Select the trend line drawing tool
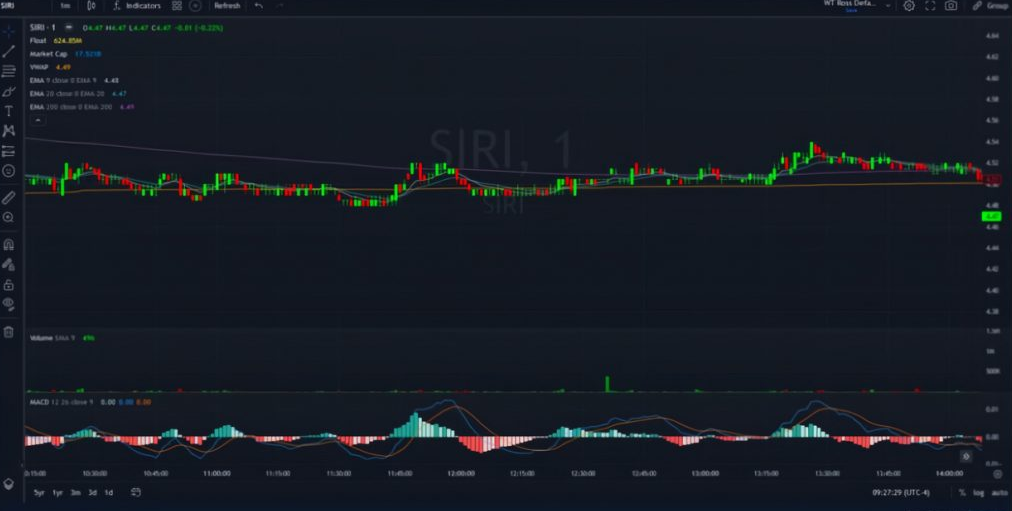 pyautogui.click(x=8, y=51)
